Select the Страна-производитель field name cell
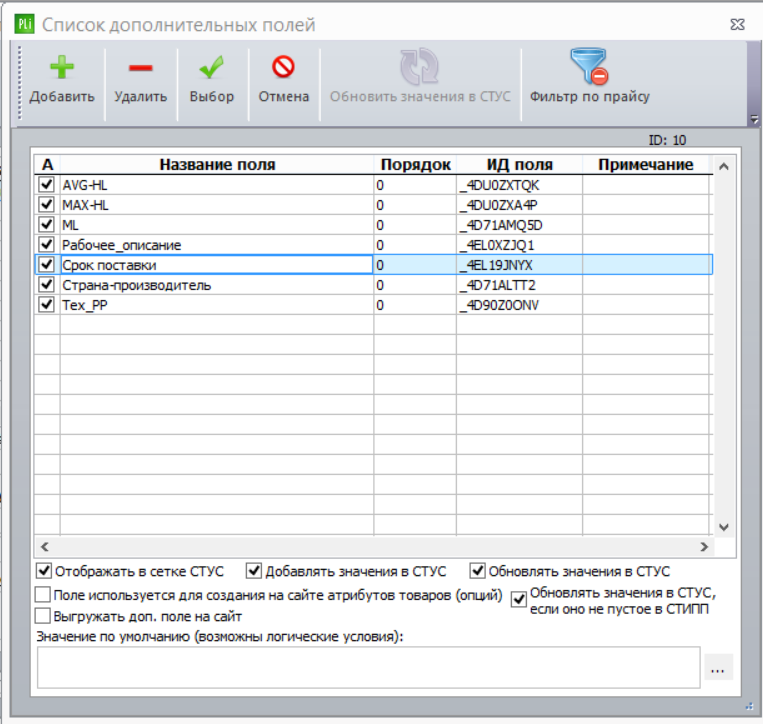 point(217,285)
